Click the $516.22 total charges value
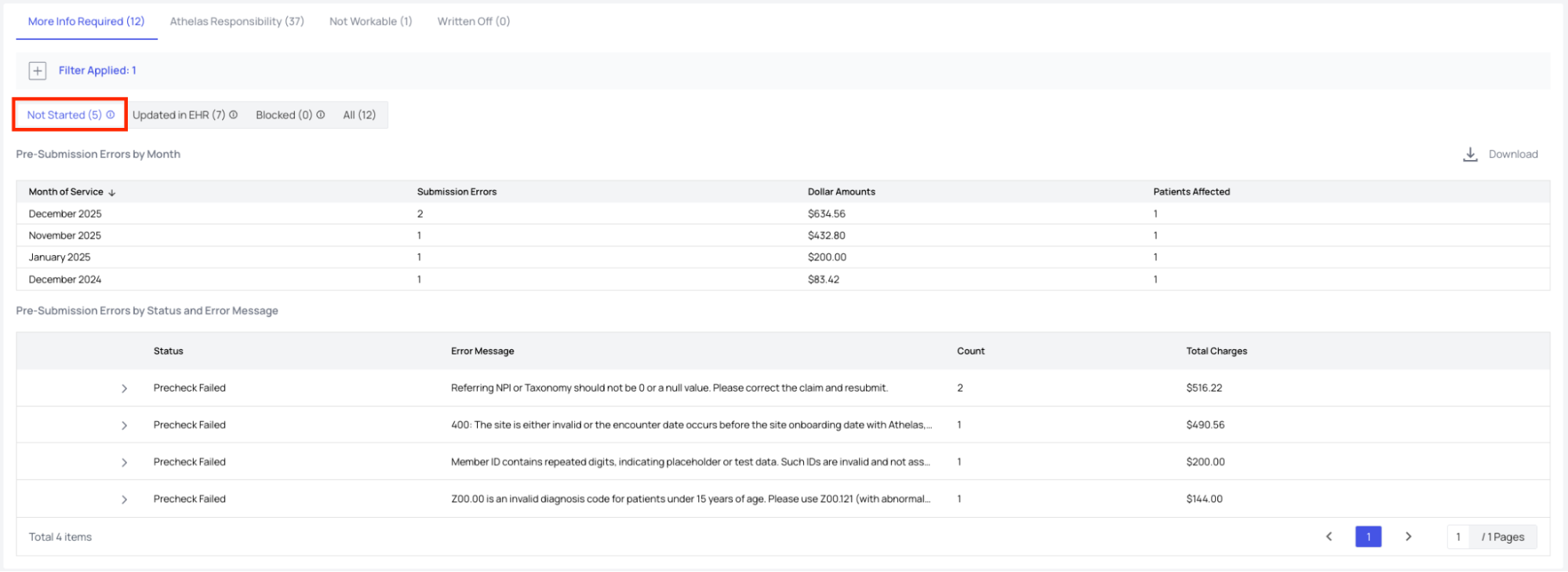Screen dimensions: 1568x572 coord(1204,388)
